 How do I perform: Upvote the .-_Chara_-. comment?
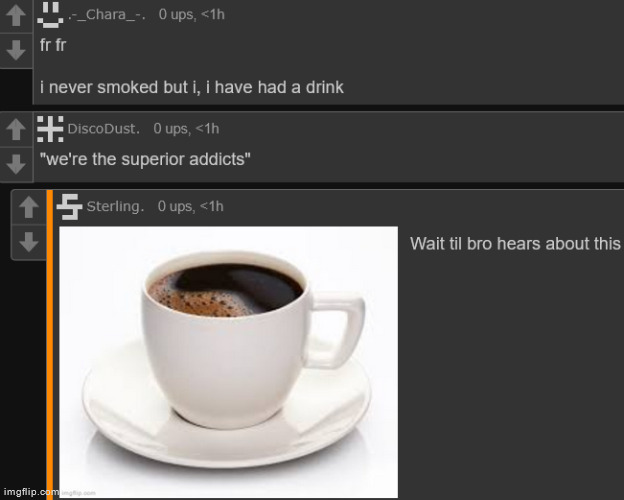click(x=16, y=15)
